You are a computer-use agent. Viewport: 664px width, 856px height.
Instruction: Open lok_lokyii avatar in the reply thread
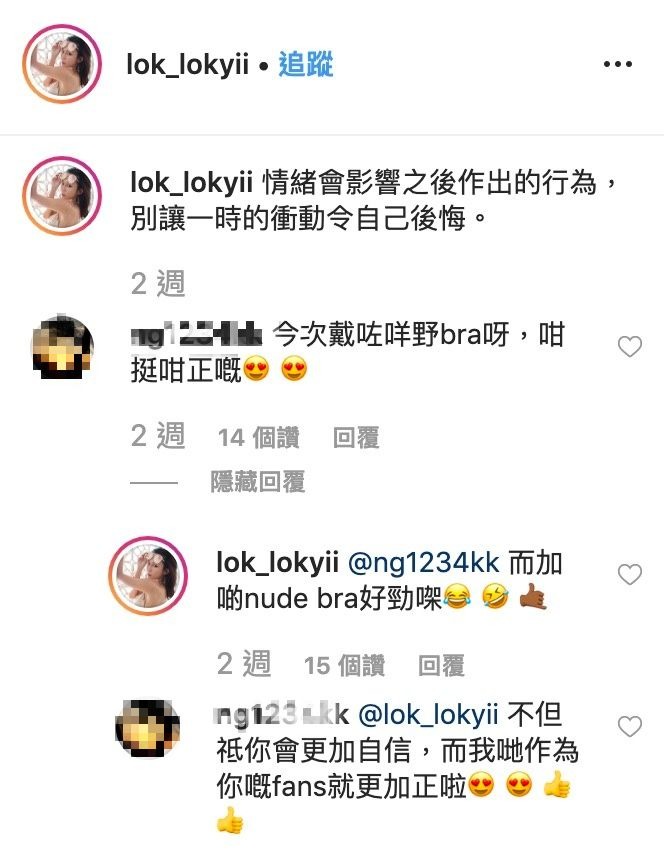tap(148, 576)
